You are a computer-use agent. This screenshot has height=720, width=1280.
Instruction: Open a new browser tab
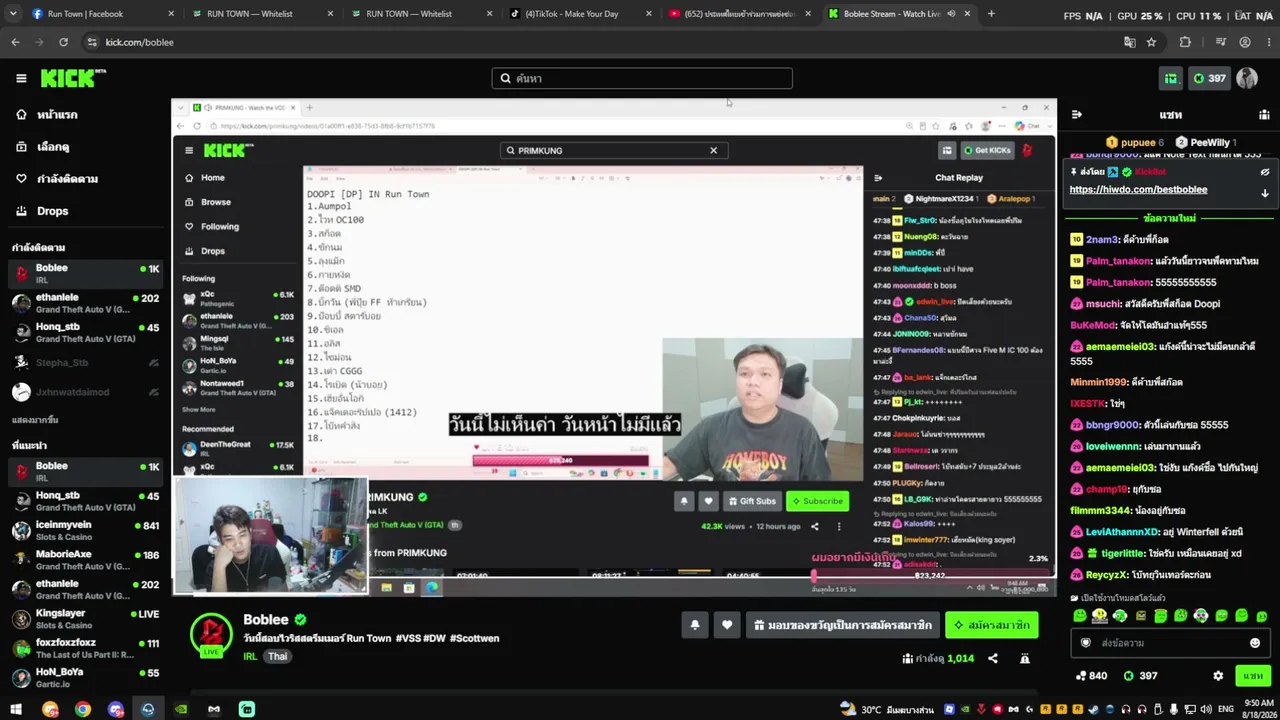tap(991, 14)
